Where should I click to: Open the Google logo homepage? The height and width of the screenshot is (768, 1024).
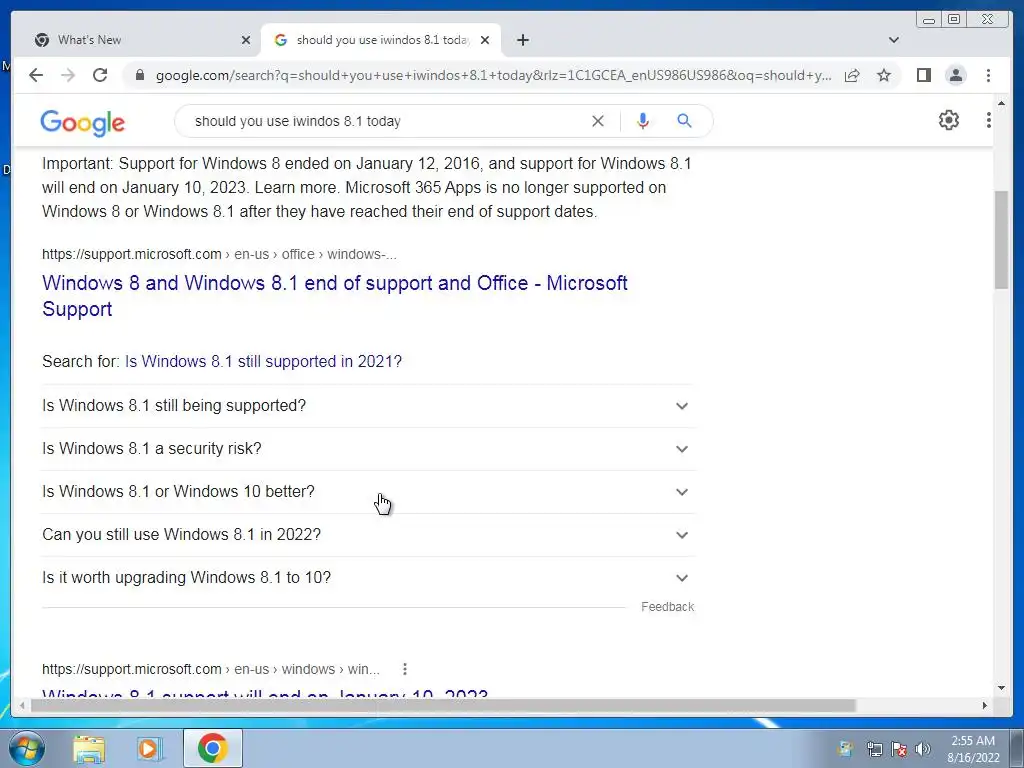pos(82,123)
